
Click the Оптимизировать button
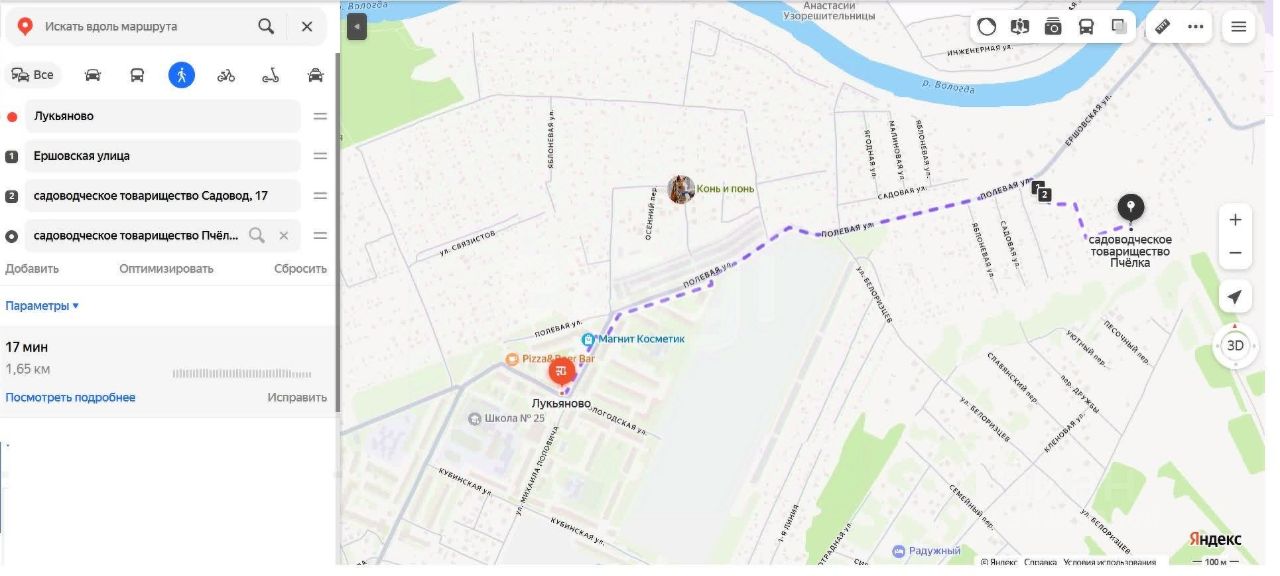166,269
